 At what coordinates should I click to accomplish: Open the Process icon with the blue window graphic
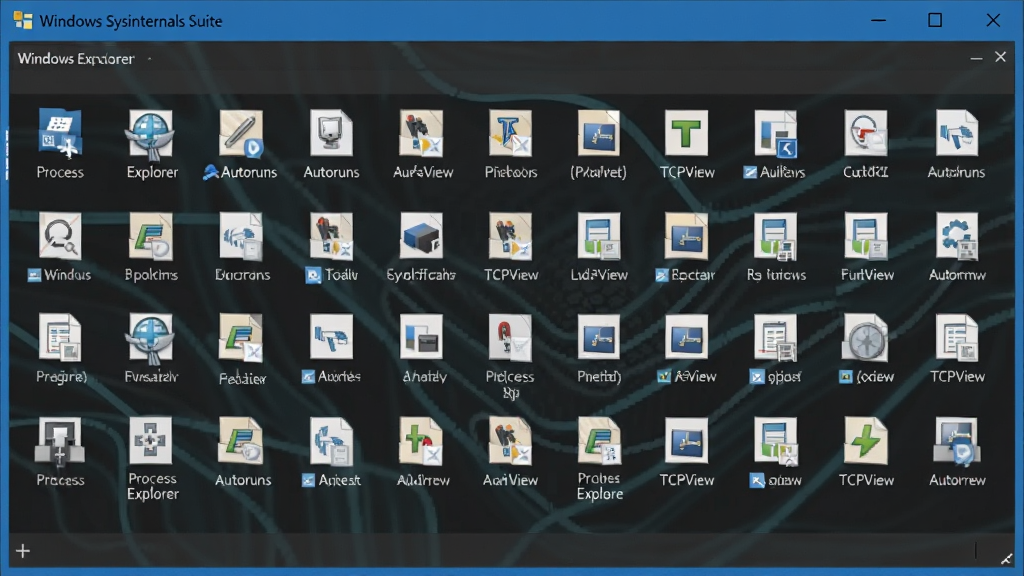60,134
